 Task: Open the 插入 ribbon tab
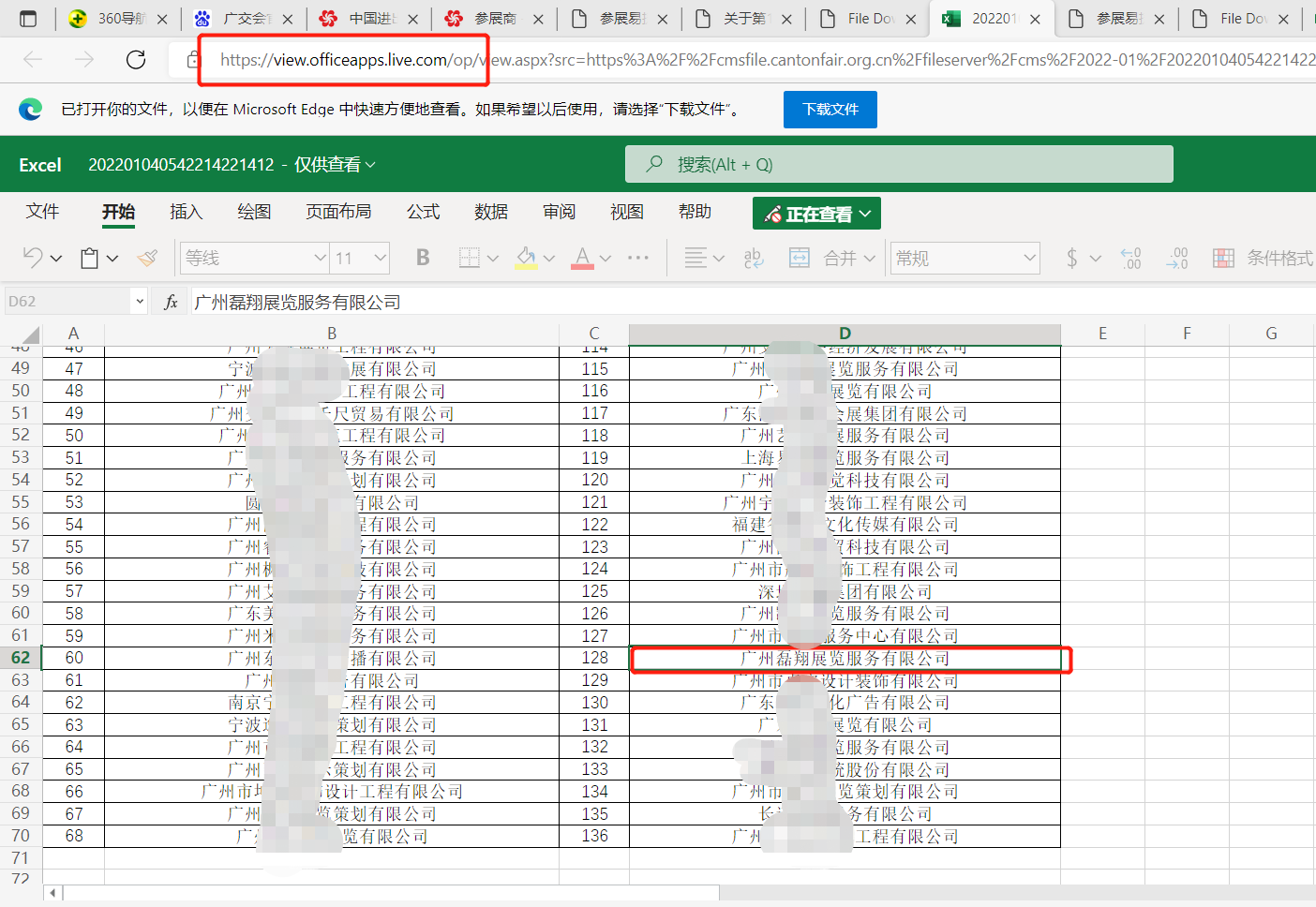tap(187, 212)
